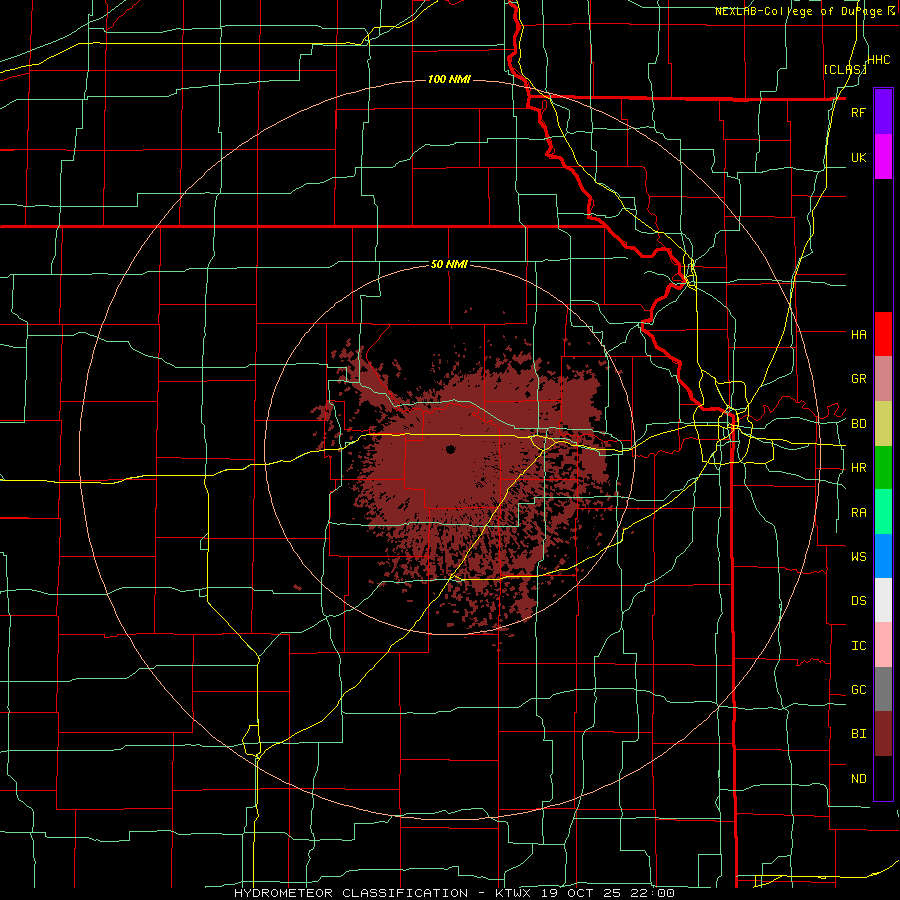Click the 'HYDROMETEOR CLASSIFICATION' title text
The width and height of the screenshot is (900, 900).
pos(351,893)
